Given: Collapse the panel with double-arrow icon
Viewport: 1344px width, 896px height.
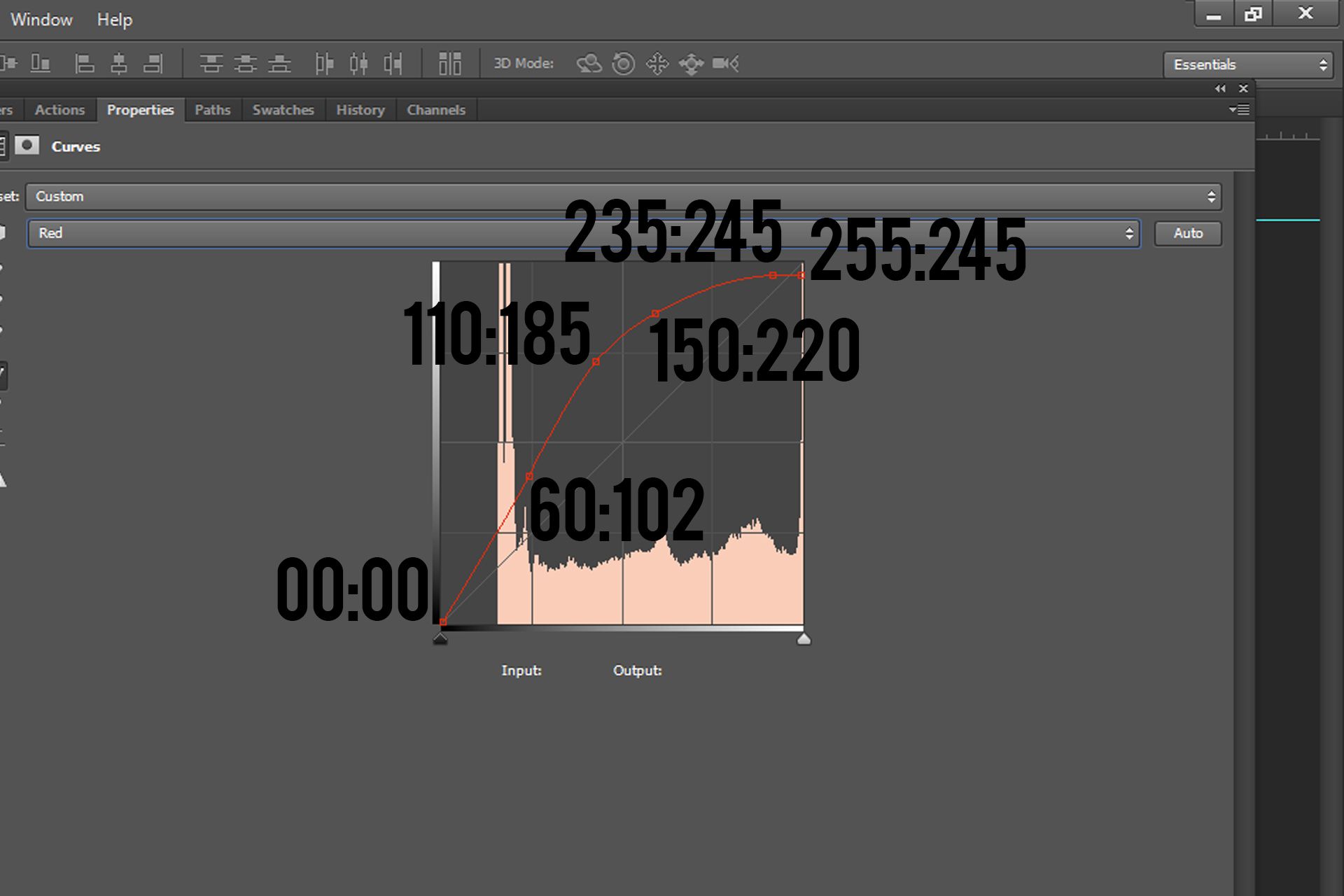Looking at the screenshot, I should (1220, 88).
